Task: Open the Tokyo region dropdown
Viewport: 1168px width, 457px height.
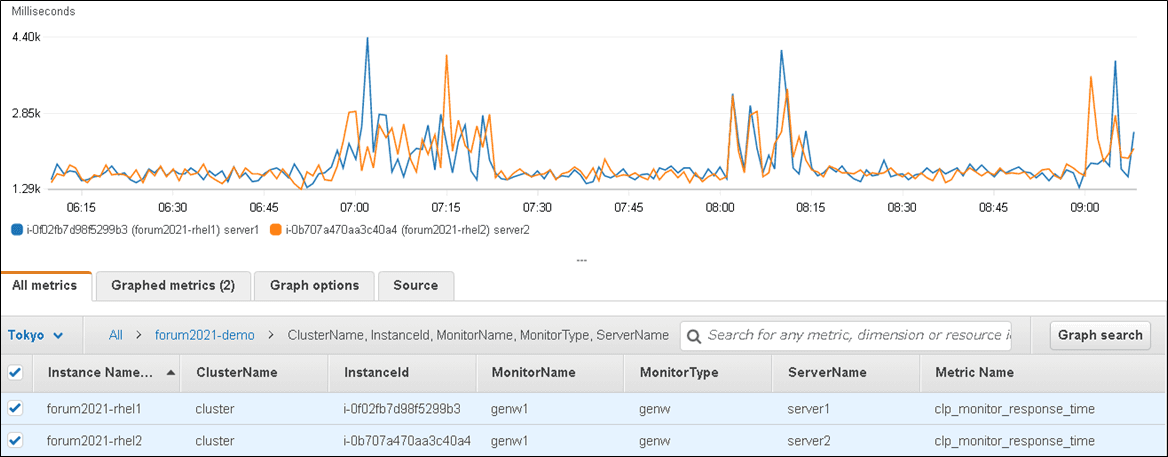Action: 36,335
